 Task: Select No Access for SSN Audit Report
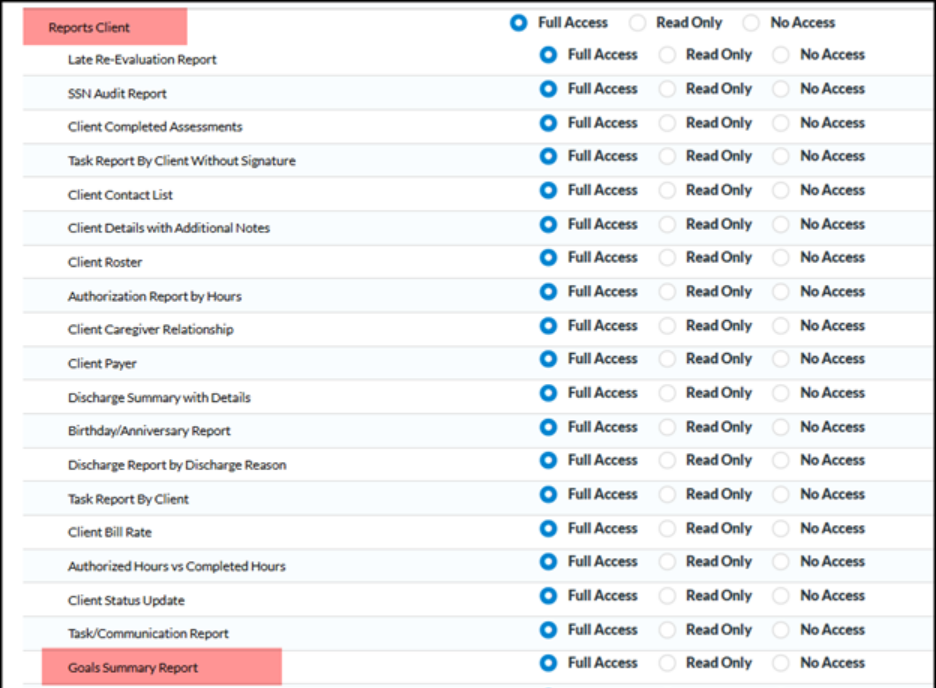[x=780, y=89]
